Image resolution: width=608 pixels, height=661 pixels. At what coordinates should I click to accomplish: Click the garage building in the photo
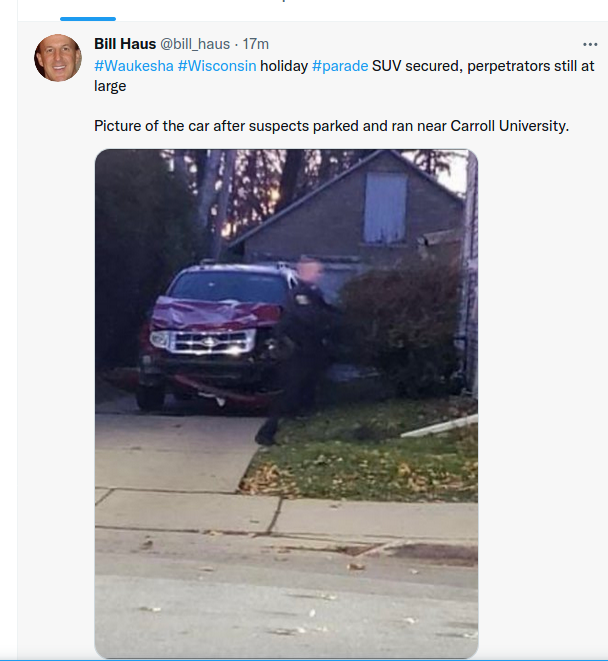(x=350, y=211)
